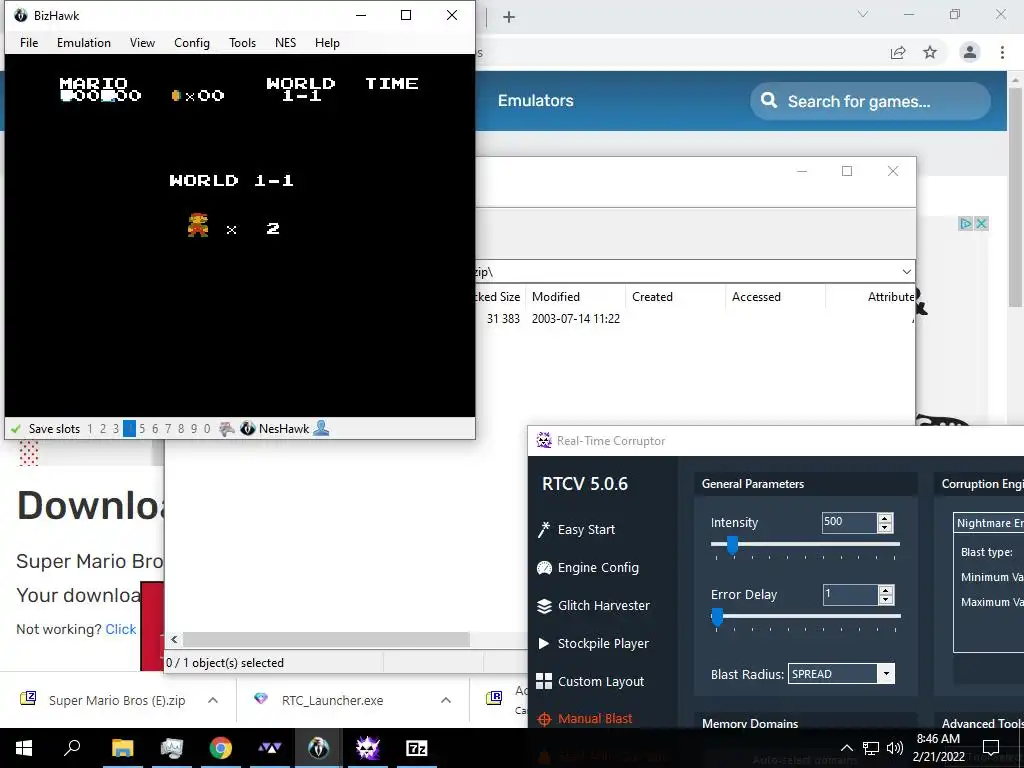Open Glitch Harvester in RTC
1024x768 pixels.
(603, 605)
